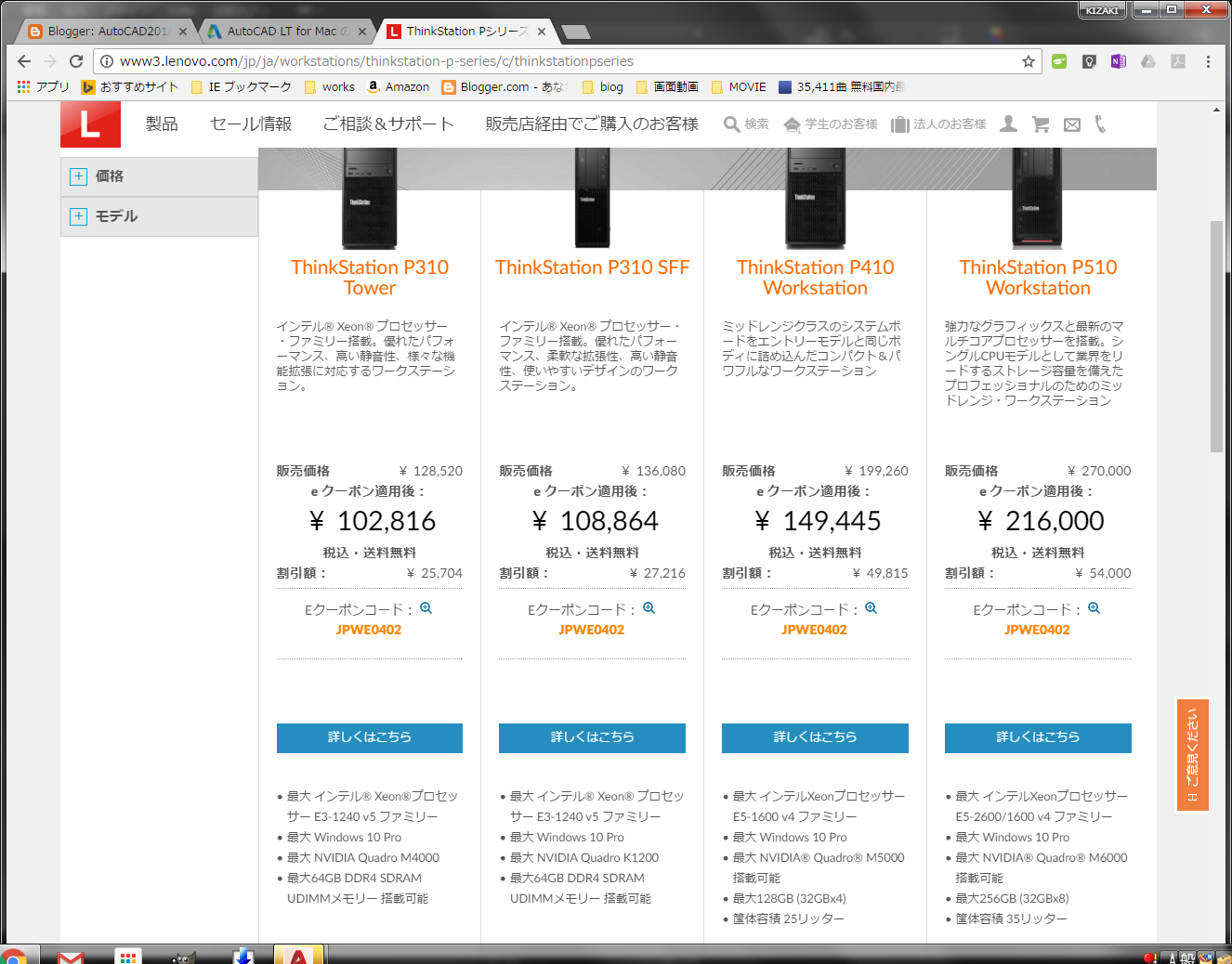Open AutoCAD red icon in taskbar
Viewport: 1232px width, 964px height.
298,955
